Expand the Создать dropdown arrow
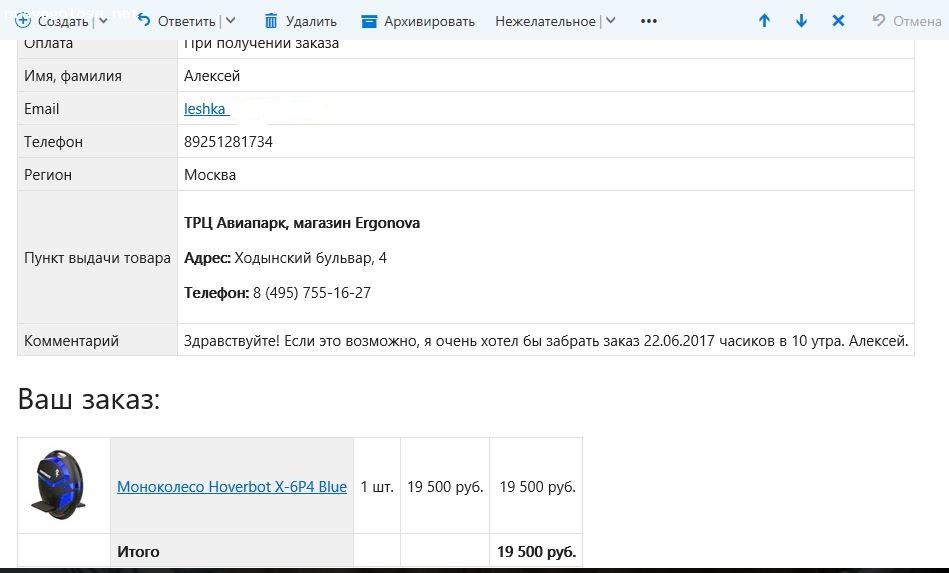 point(104,21)
